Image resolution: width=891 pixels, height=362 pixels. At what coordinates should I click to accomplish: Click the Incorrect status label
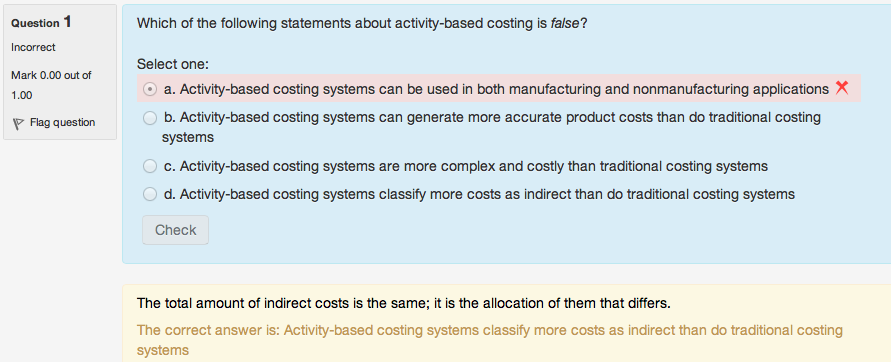(34, 47)
